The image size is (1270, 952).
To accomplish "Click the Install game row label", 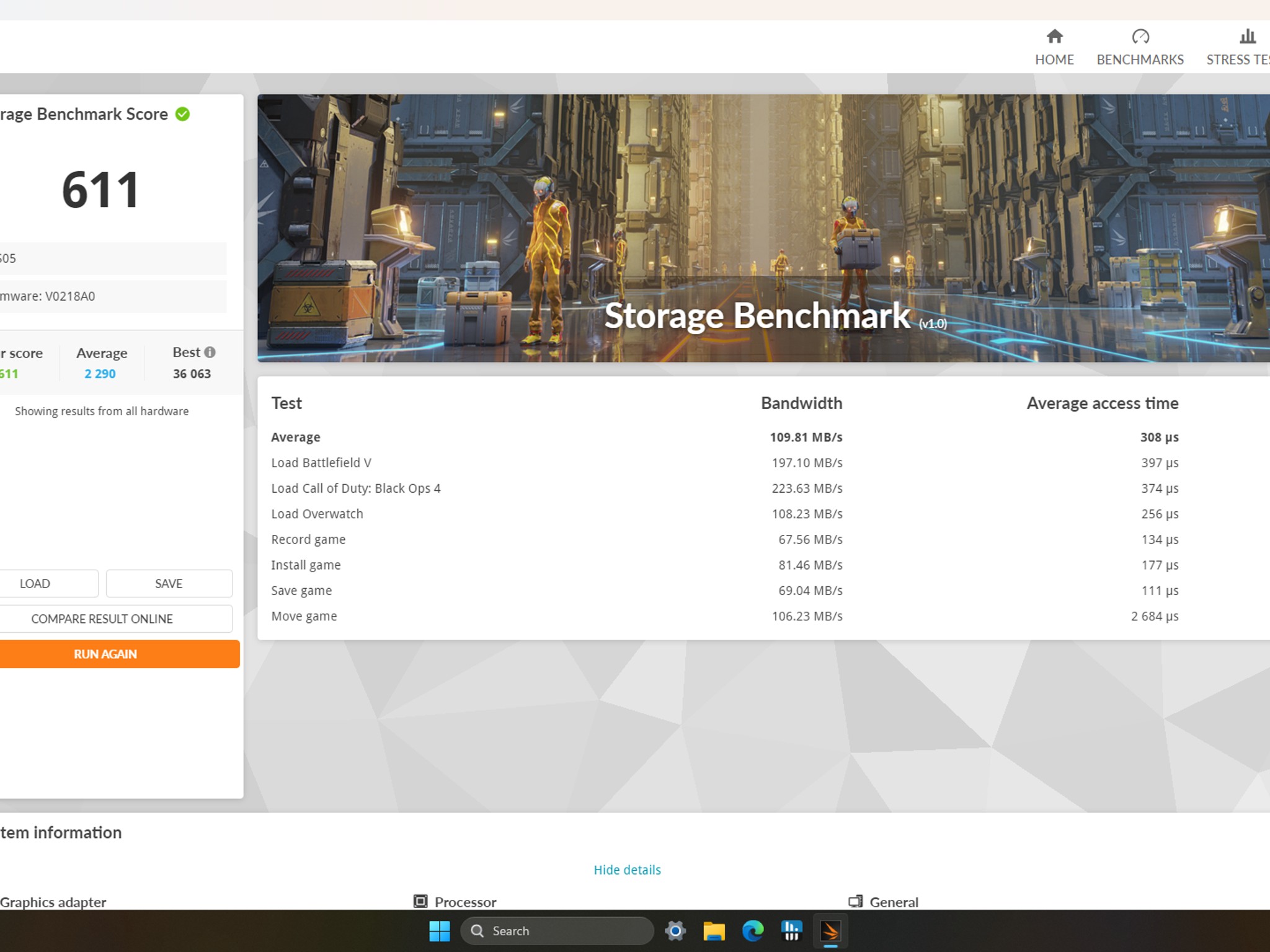I will click(x=306, y=565).
